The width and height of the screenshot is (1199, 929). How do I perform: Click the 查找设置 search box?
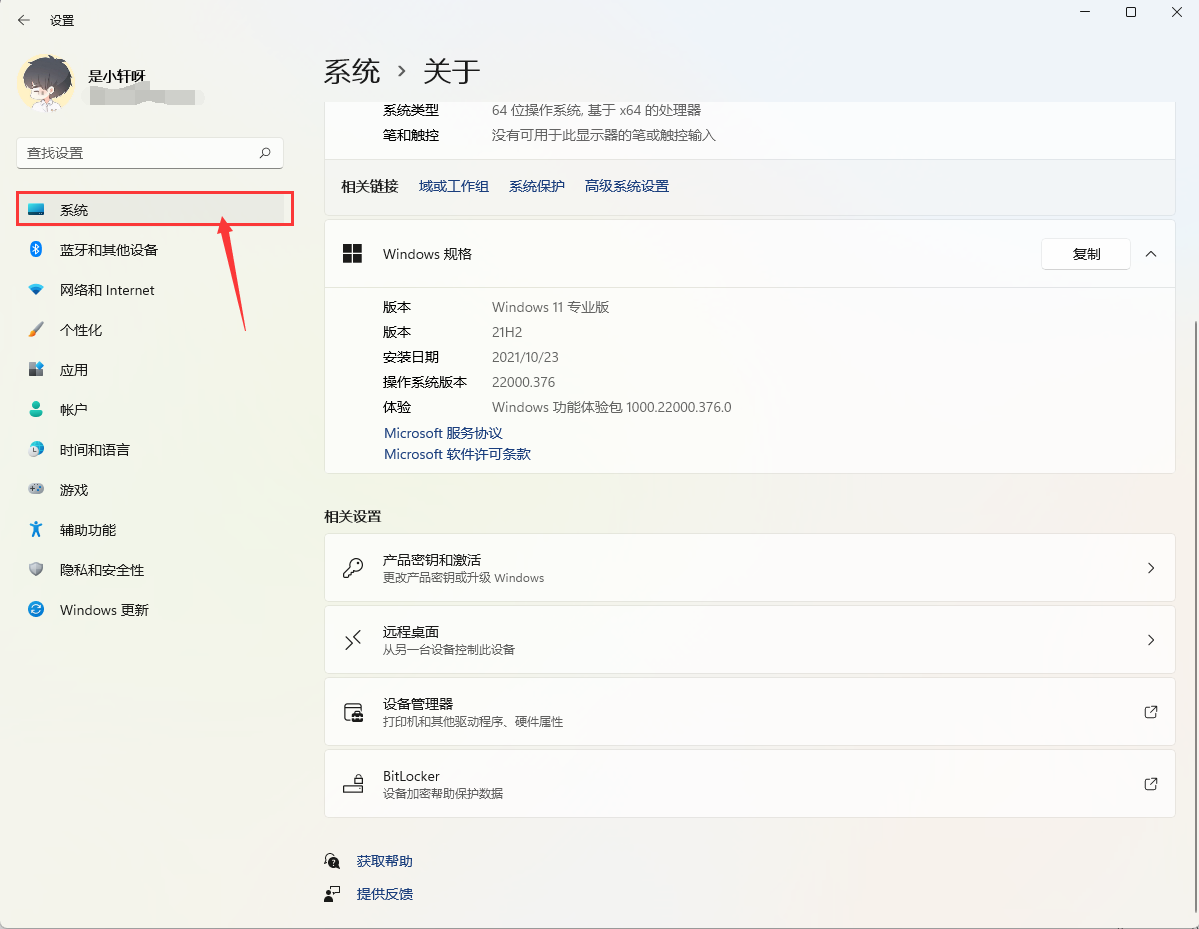coord(150,153)
